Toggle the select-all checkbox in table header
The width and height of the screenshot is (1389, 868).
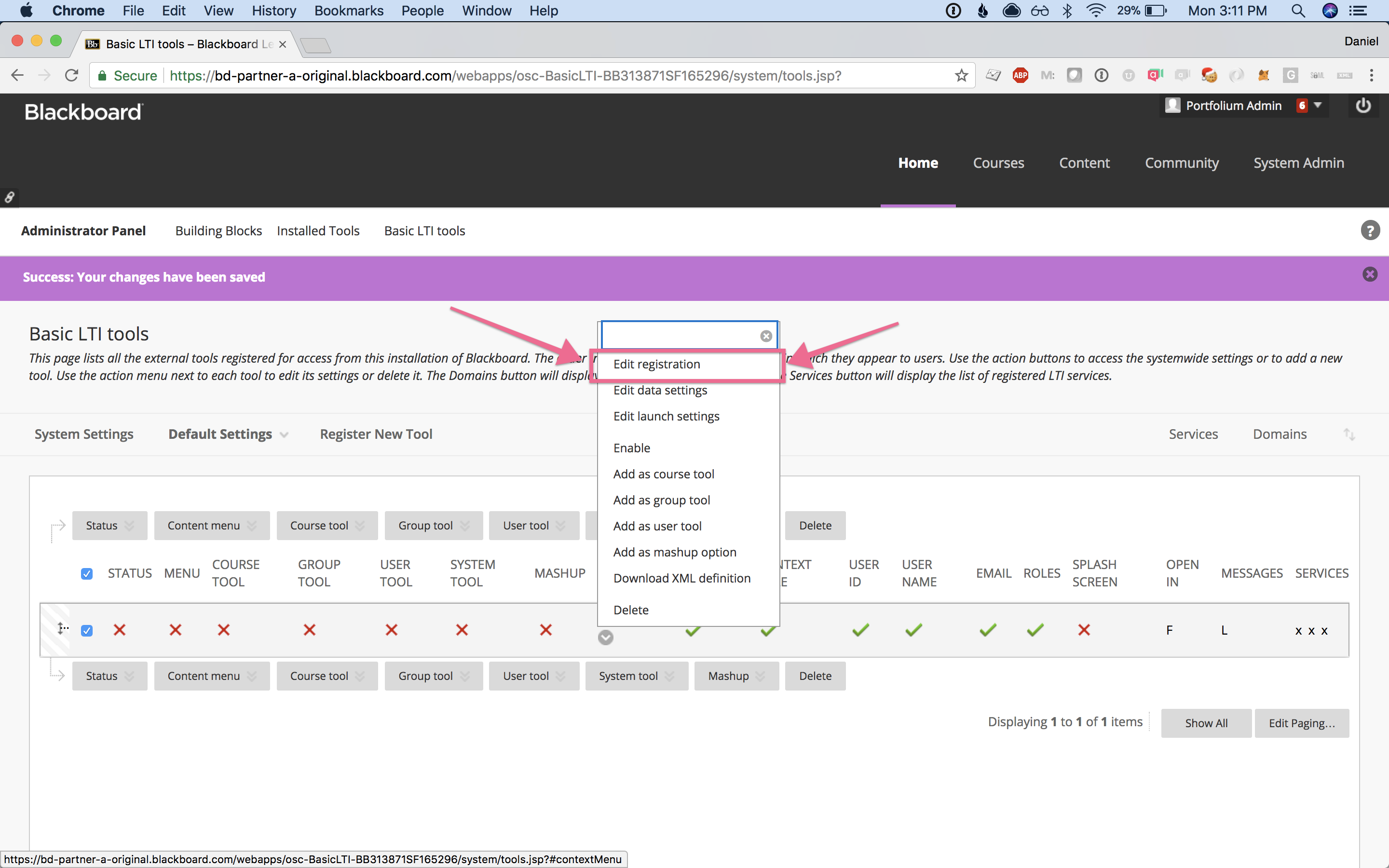(x=87, y=573)
